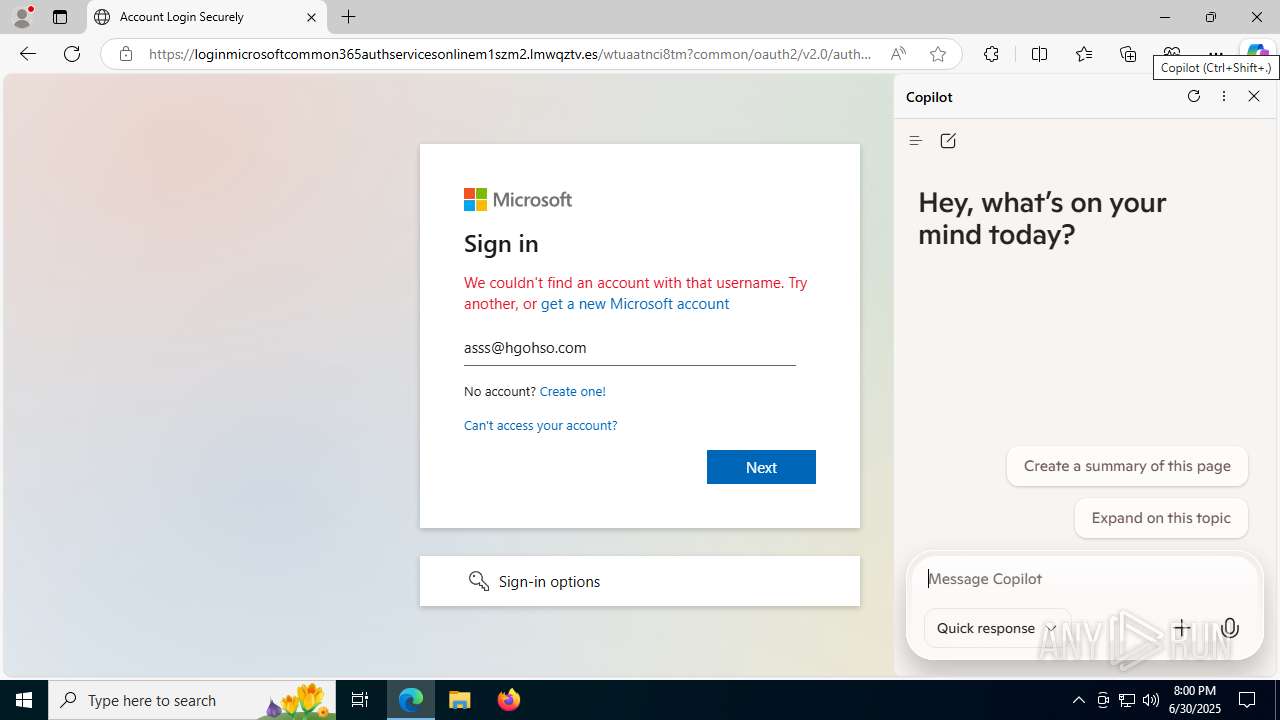This screenshot has height=720, width=1280.
Task: Open the 'Create one!' link
Action: point(572,391)
